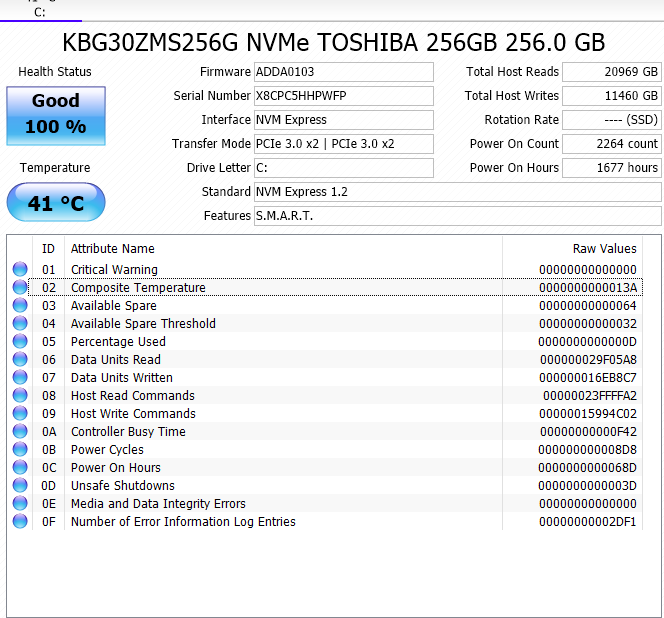664x618 pixels.
Task: Click the status orb for Composite Temperature
Action: click(x=20, y=287)
